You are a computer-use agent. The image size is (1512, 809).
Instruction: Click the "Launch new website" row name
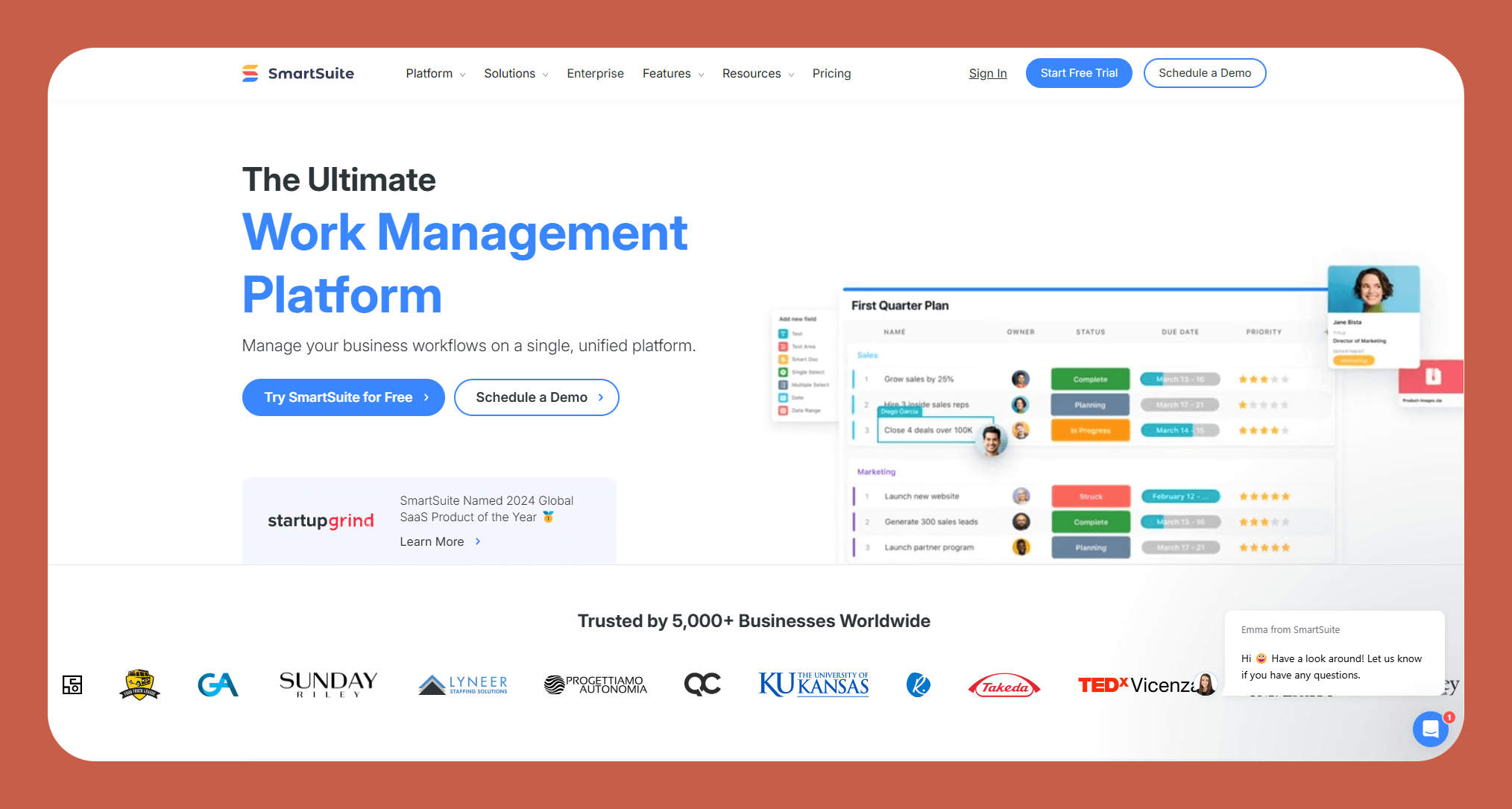(922, 497)
